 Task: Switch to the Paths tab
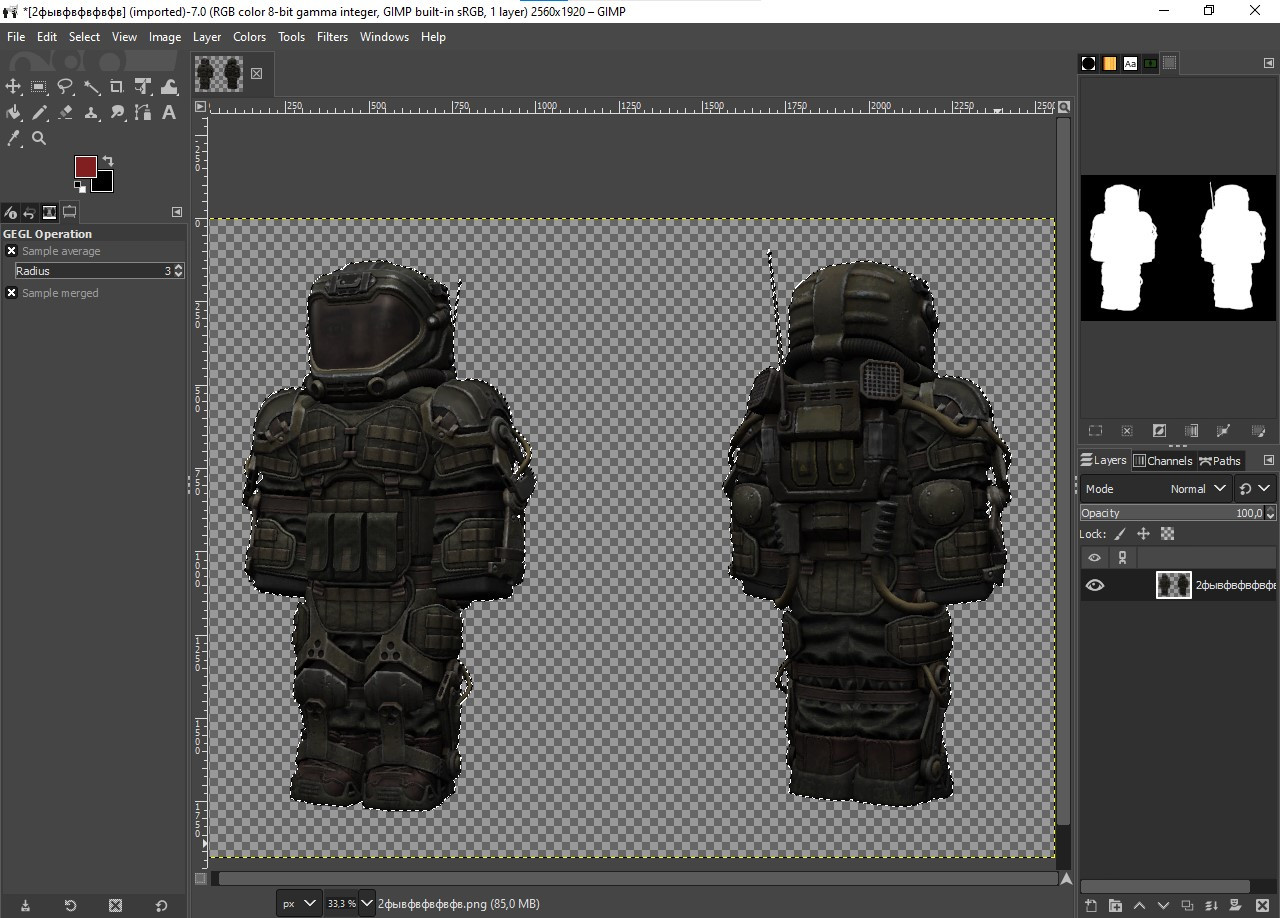click(x=1219, y=460)
